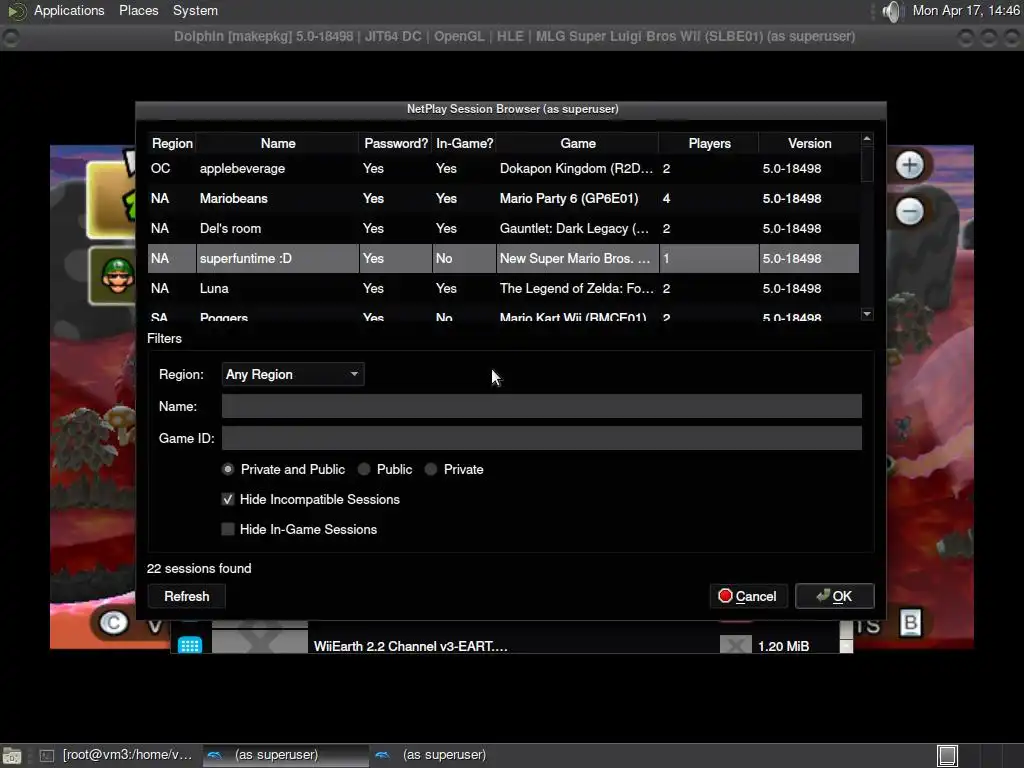Open the Places menu
Image resolution: width=1024 pixels, height=768 pixels.
pos(138,10)
